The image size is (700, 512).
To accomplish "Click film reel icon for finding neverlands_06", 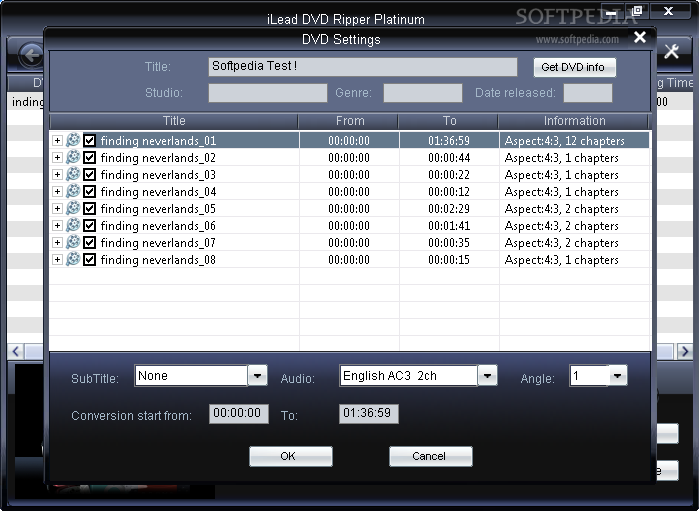I will [x=73, y=225].
